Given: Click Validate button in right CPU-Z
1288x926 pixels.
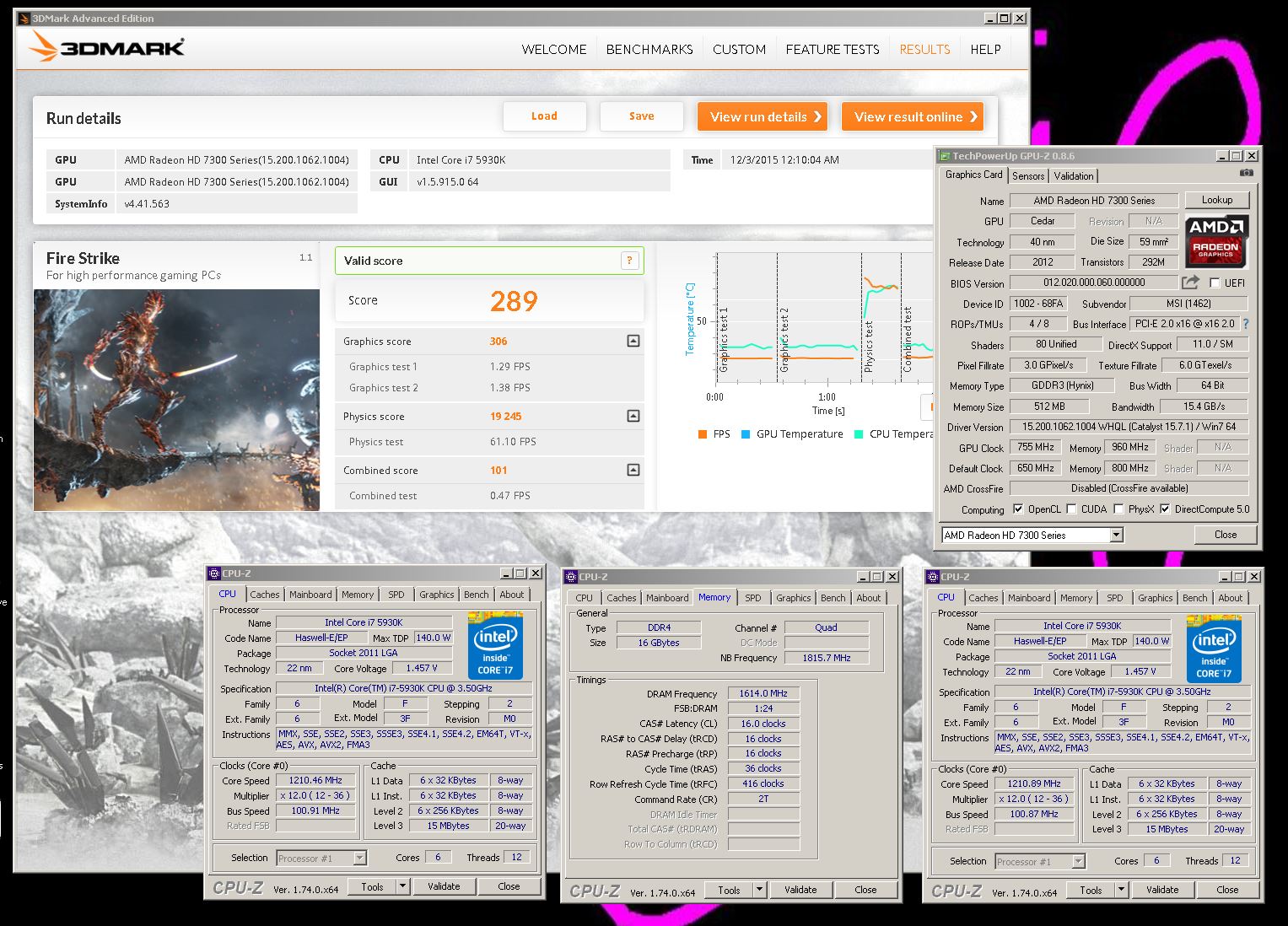Looking at the screenshot, I should click(x=1162, y=890).
